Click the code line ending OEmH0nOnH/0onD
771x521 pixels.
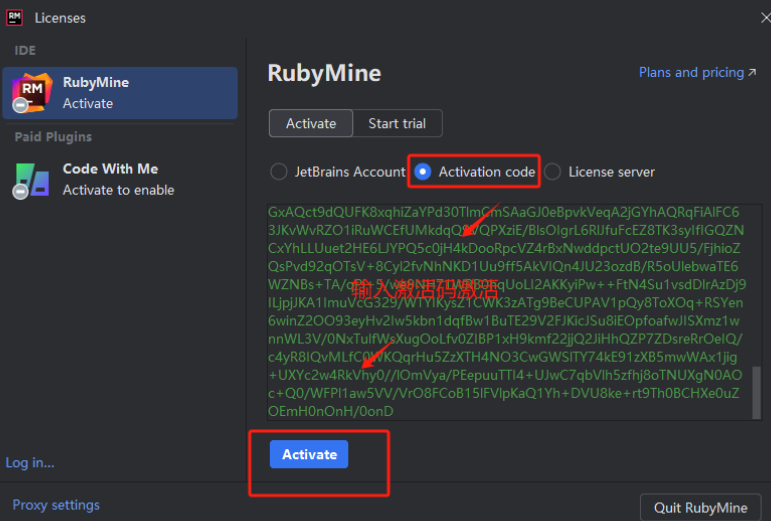point(331,411)
